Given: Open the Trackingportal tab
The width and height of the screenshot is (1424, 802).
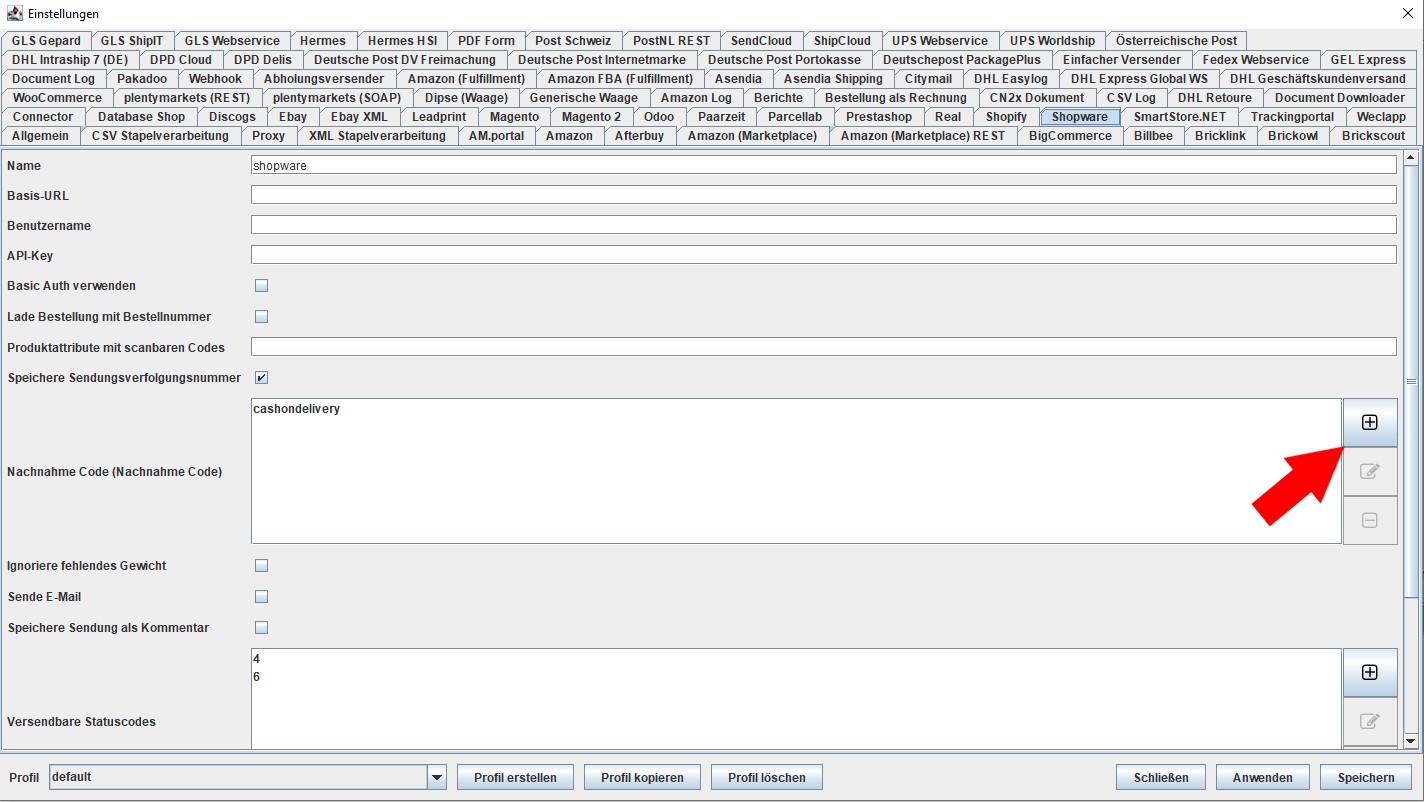Looking at the screenshot, I should [x=1292, y=117].
